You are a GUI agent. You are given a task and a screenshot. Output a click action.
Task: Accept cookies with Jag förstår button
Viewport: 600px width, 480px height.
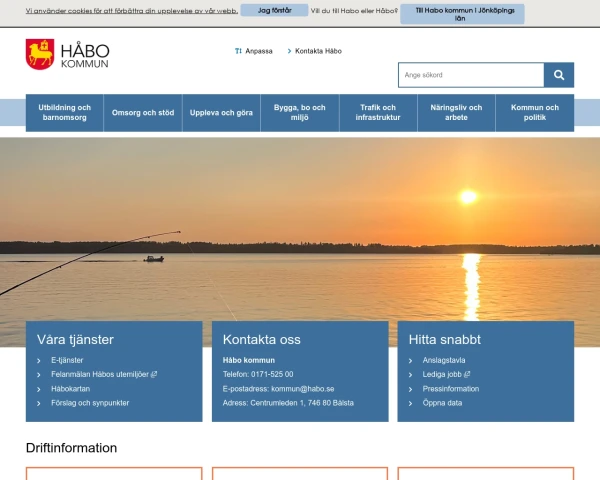pos(274,10)
